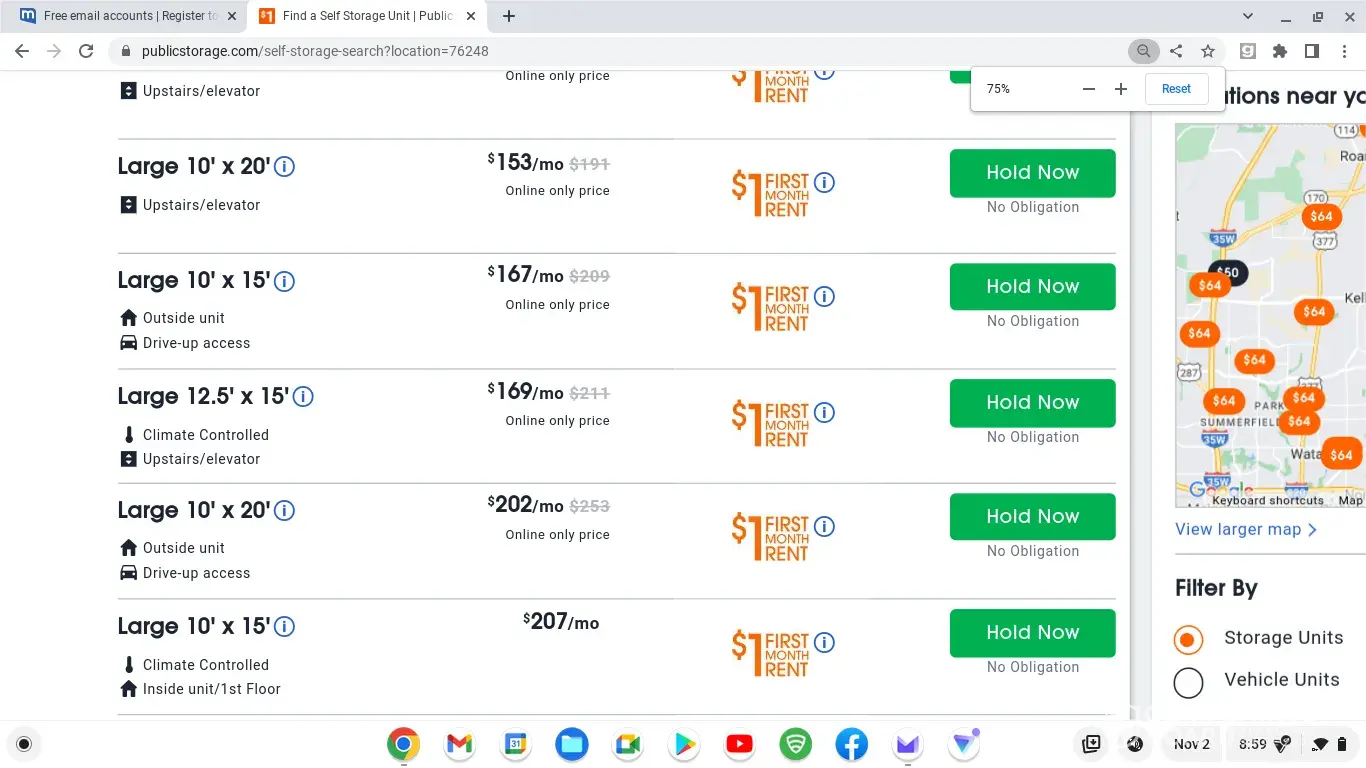Reset the page zoom level
This screenshot has height=768, width=1366.
pos(1176,89)
